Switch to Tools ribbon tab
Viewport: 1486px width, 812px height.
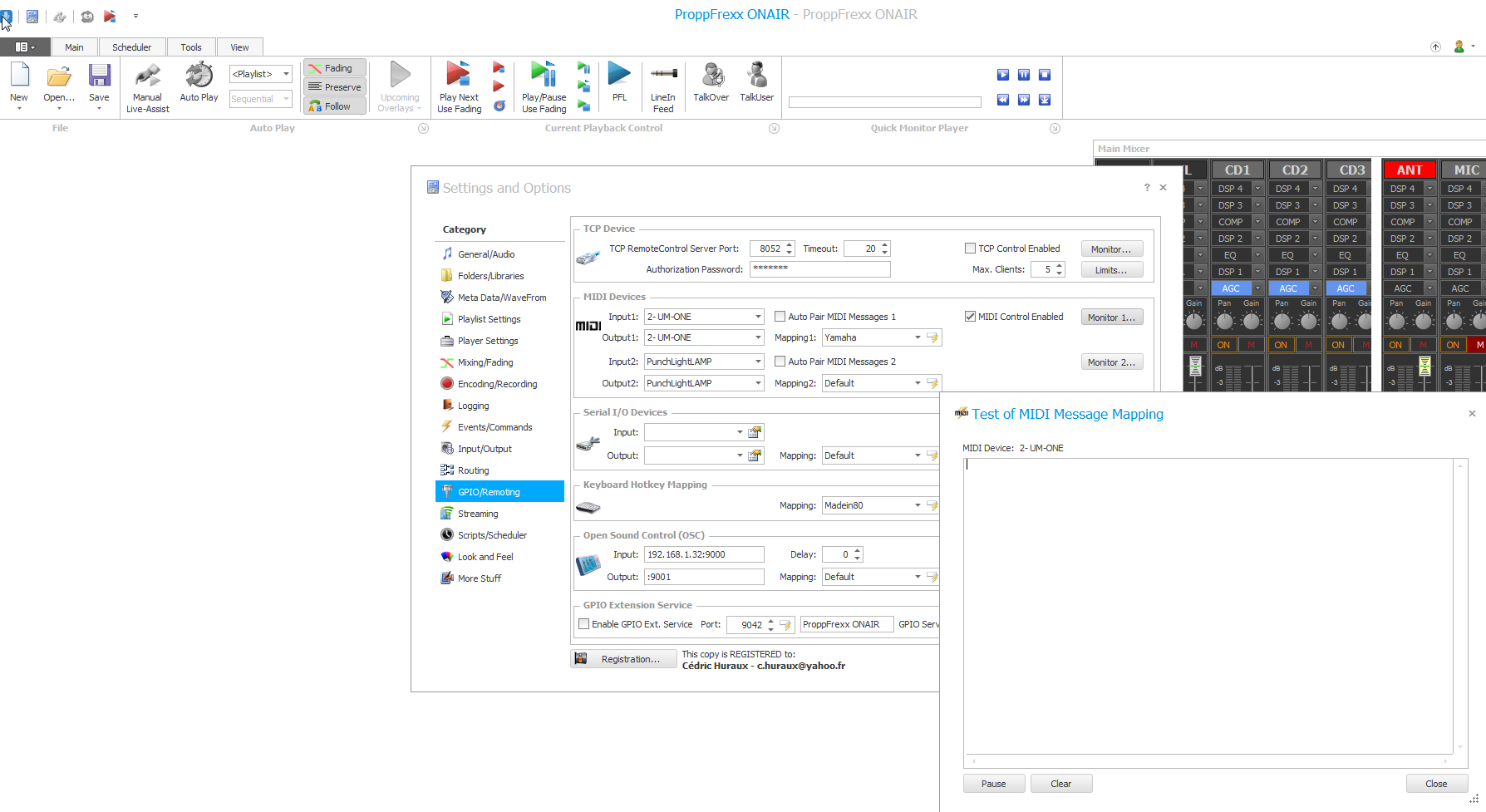tap(191, 47)
